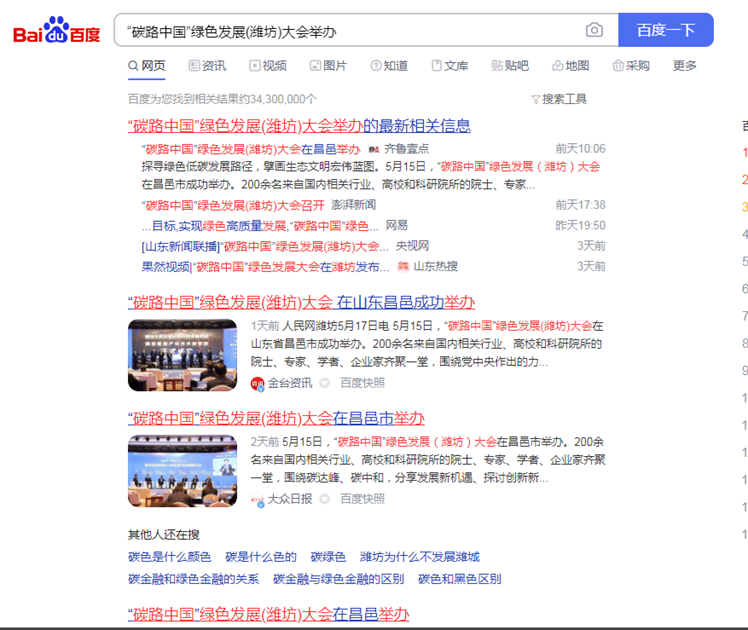Click the 前天17:38 timestamp
Viewport: 748px width, 630px height.
580,205
